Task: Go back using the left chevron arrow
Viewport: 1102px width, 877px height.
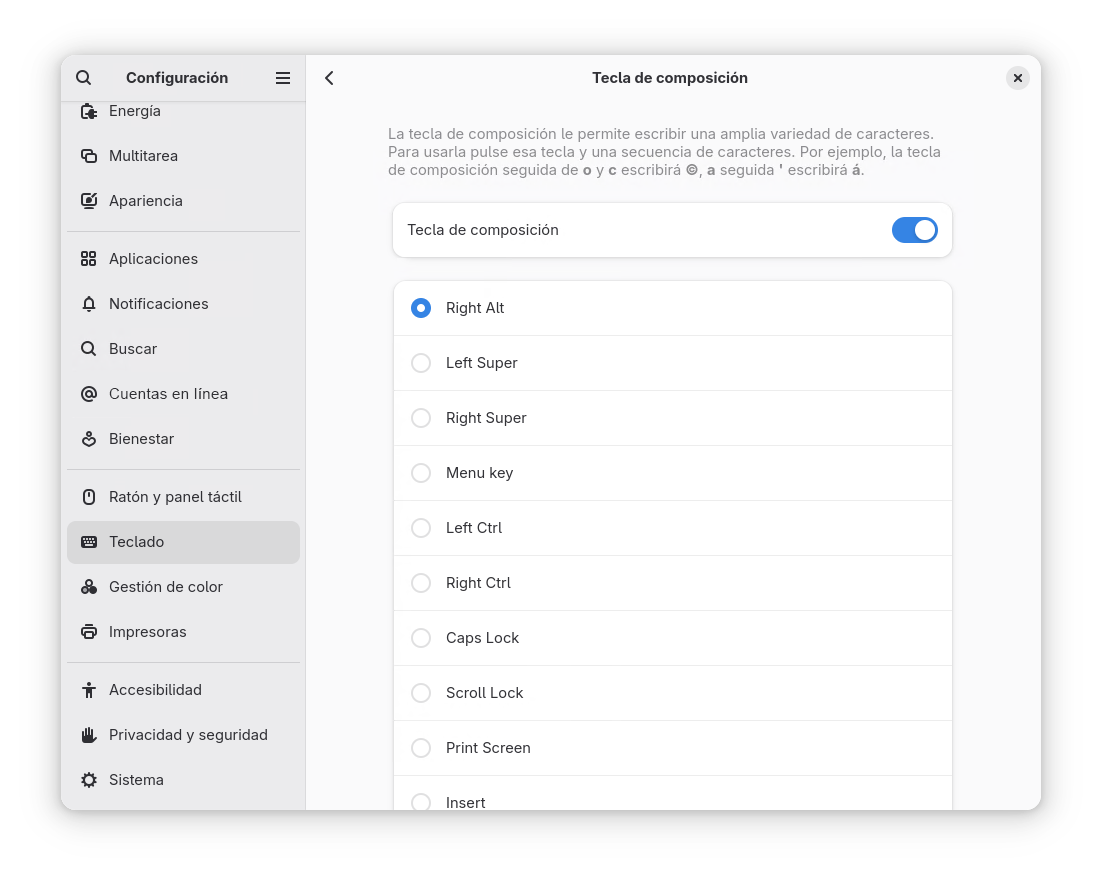Action: (329, 77)
